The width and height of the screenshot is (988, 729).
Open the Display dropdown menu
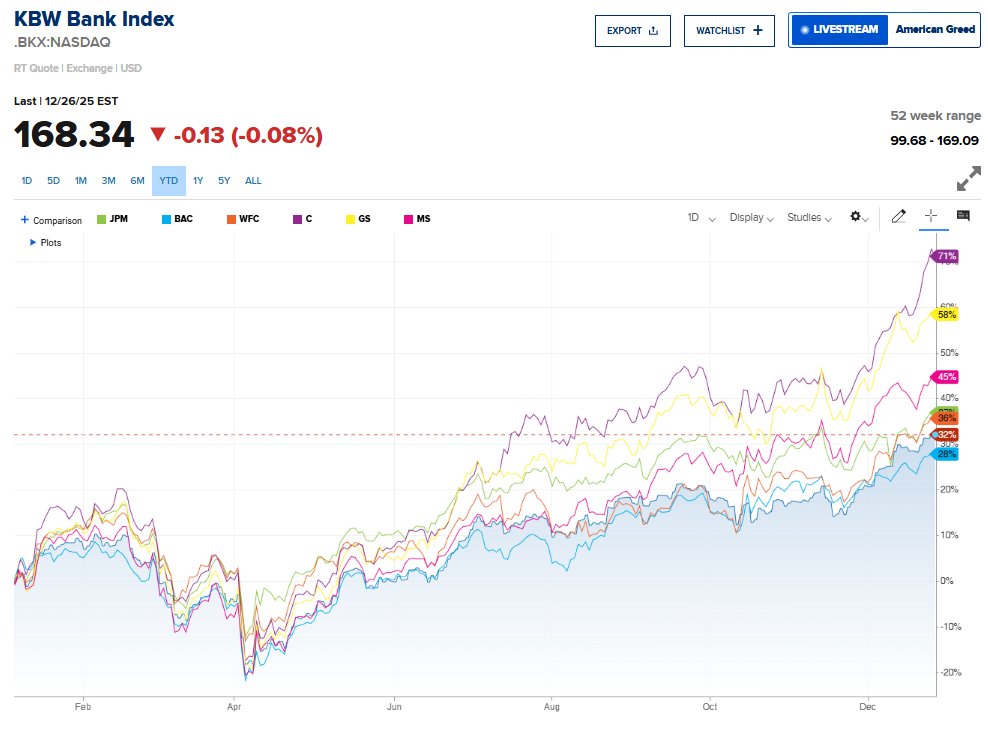click(x=751, y=217)
